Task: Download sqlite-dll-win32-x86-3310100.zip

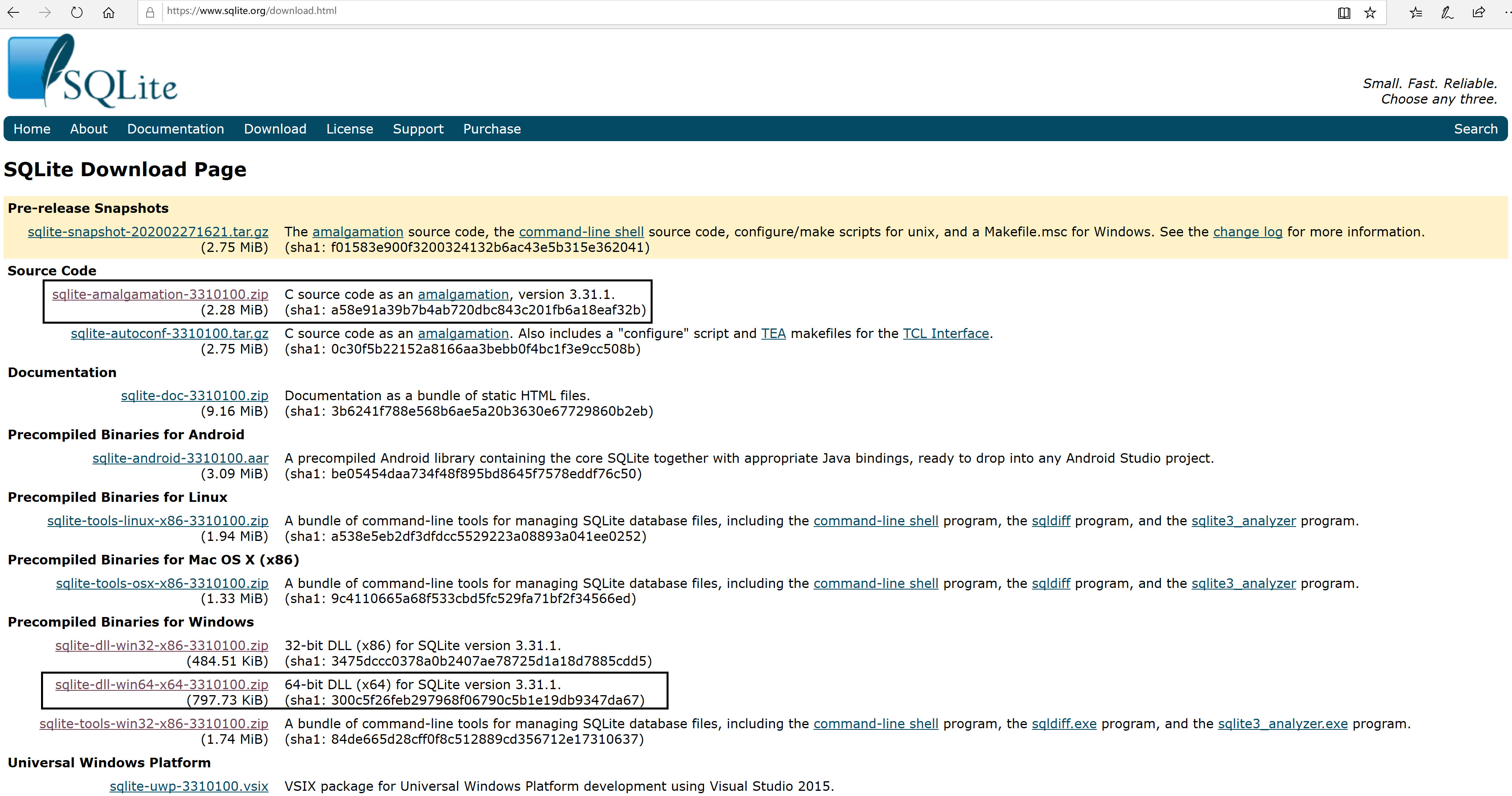Action: click(161, 646)
